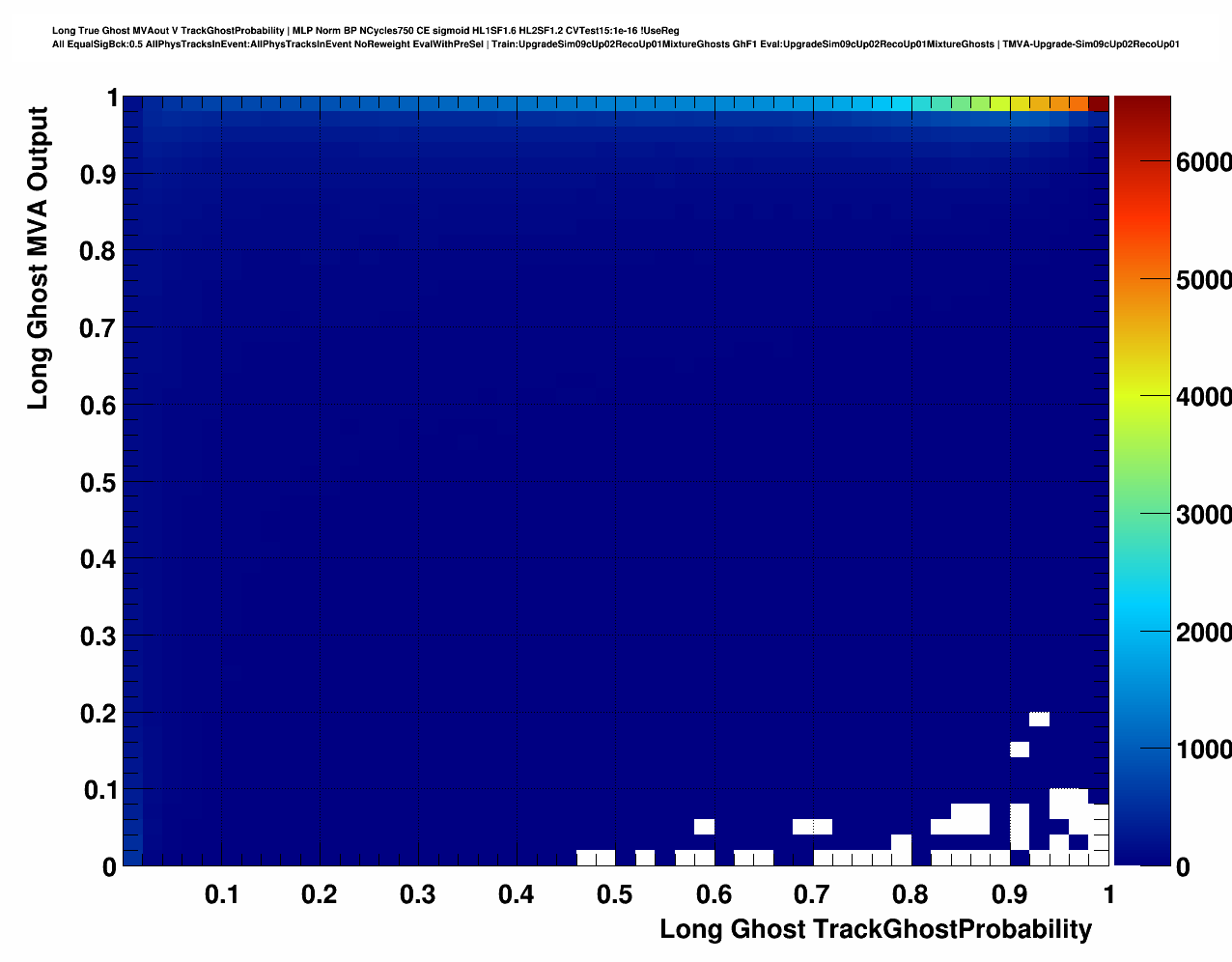Click the isolated white empty bin near MVA output 0.19

[1039, 719]
